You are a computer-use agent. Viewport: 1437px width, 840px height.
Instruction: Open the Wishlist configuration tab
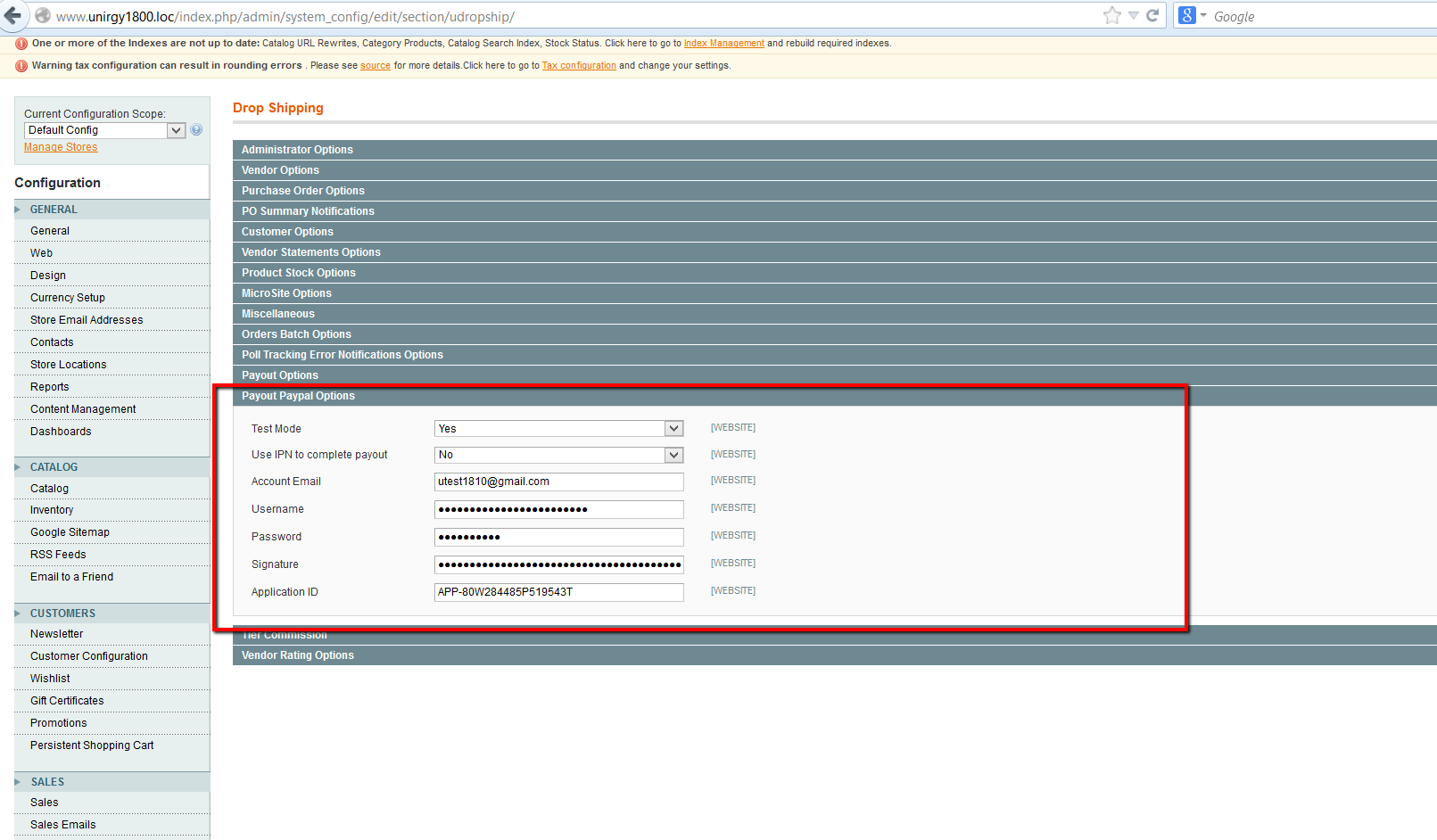point(112,679)
